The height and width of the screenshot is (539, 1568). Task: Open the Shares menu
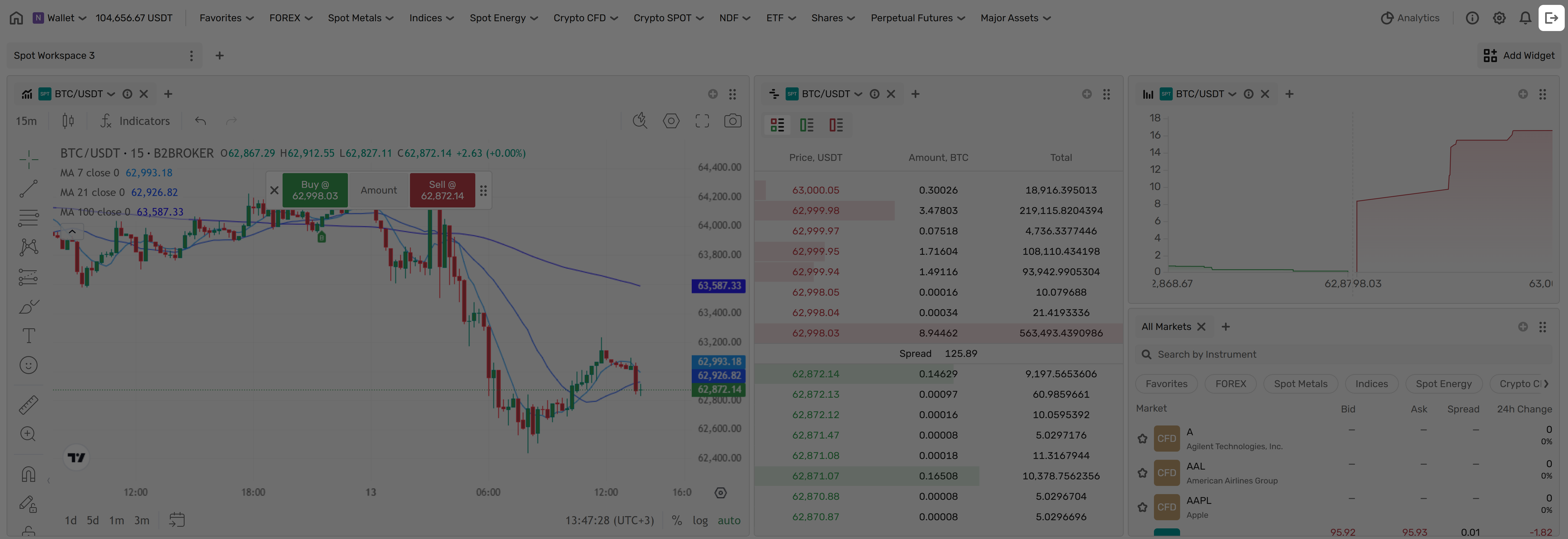click(x=833, y=18)
